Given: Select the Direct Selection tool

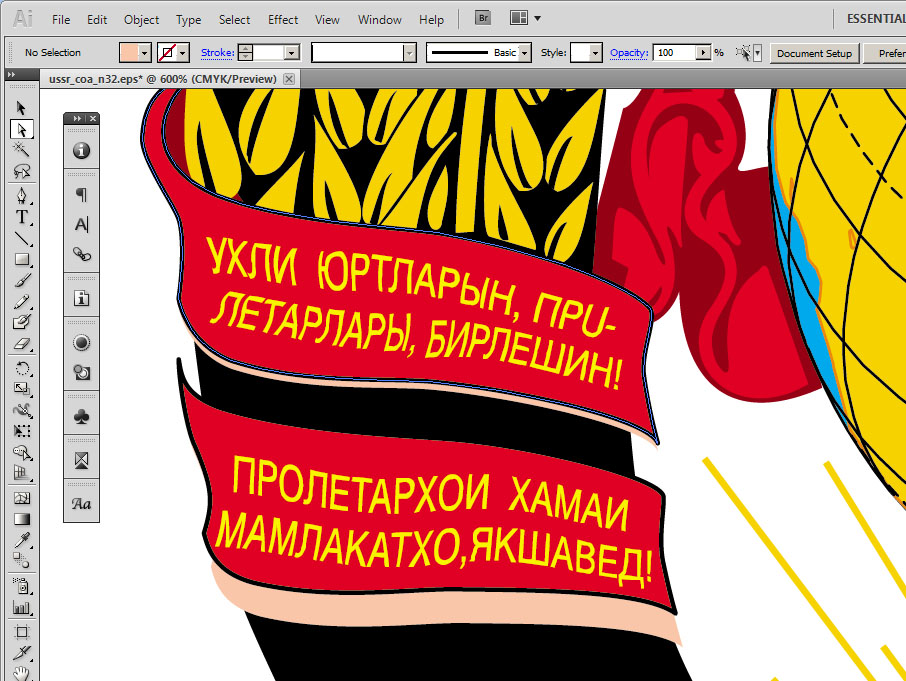Looking at the screenshot, I should [x=21, y=129].
